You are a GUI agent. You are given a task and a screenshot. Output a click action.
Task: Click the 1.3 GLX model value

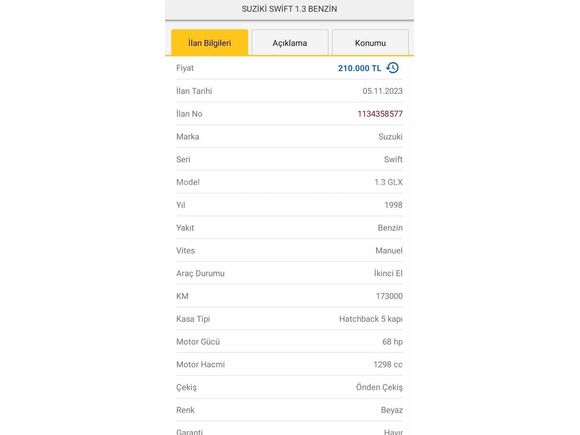coord(388,182)
